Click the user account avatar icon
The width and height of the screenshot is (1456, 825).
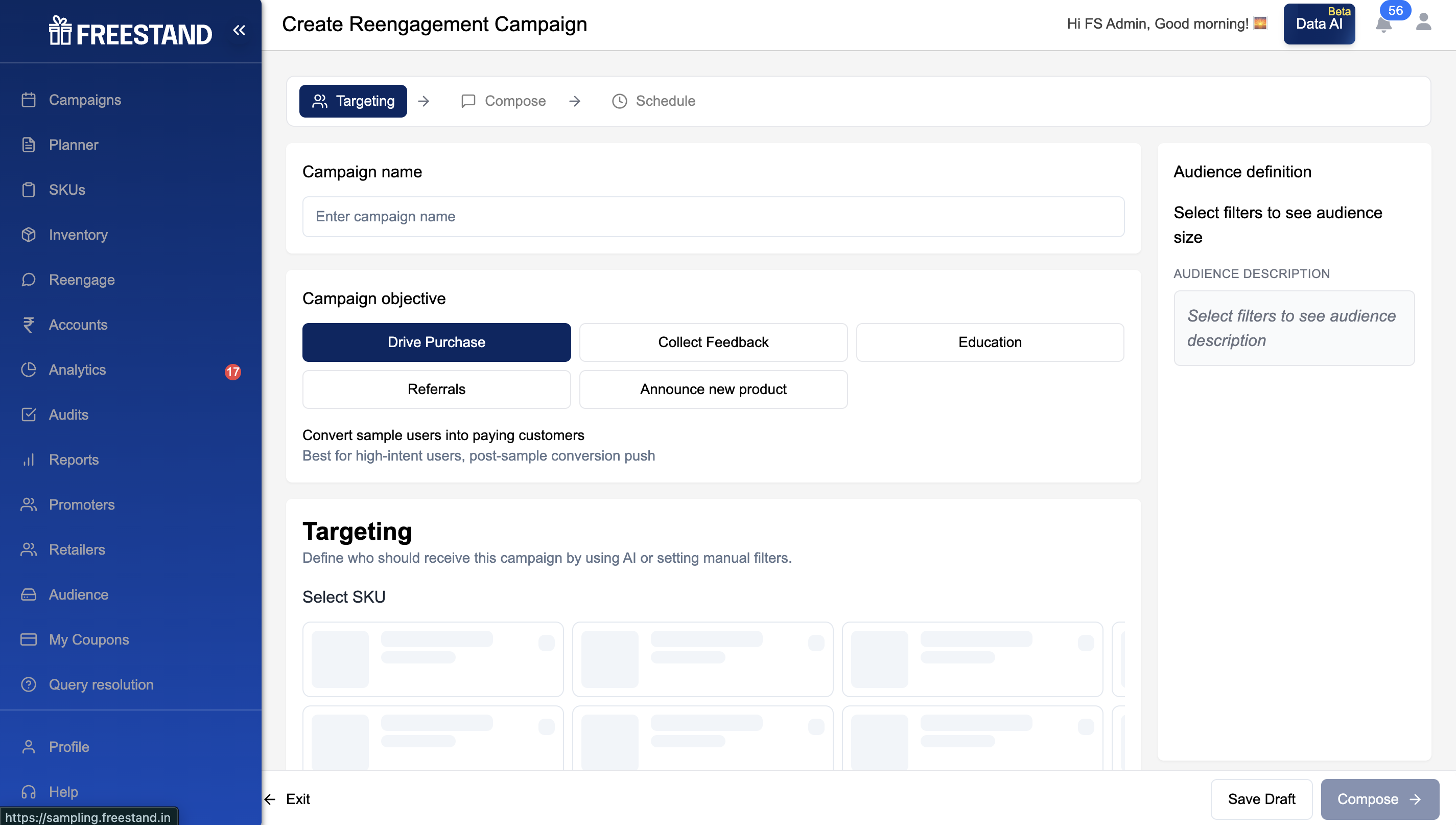[1423, 22]
